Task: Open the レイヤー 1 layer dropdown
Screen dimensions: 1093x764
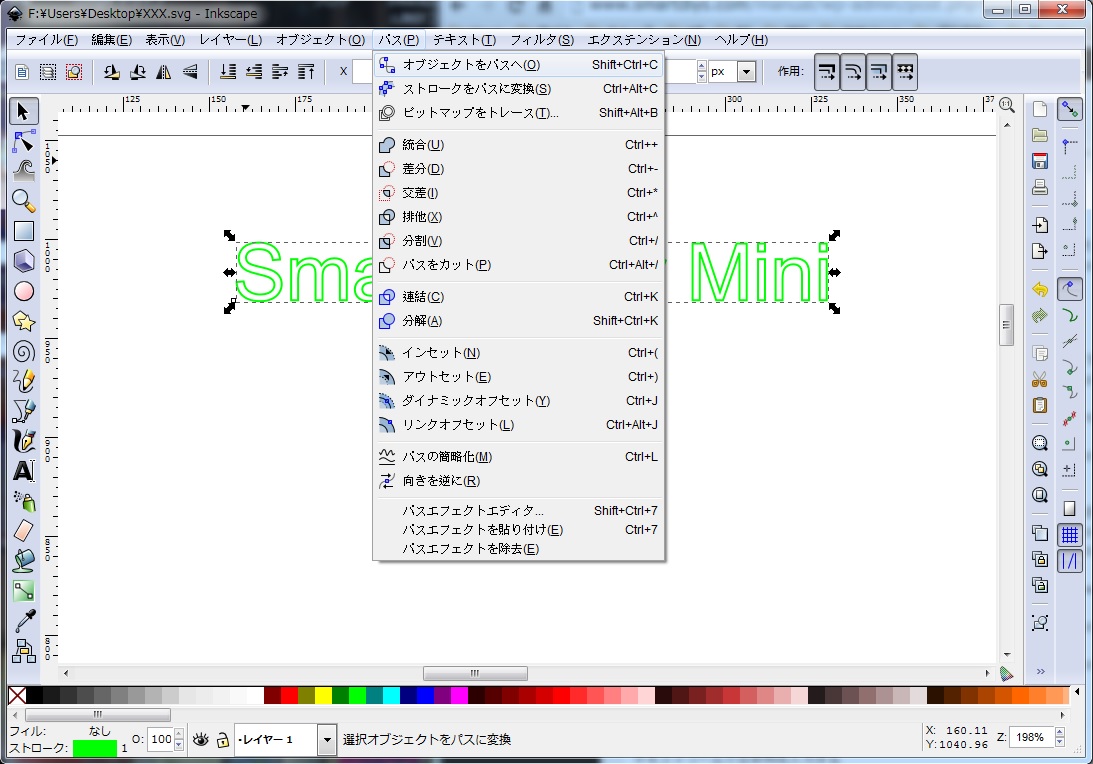Action: pyautogui.click(x=327, y=740)
